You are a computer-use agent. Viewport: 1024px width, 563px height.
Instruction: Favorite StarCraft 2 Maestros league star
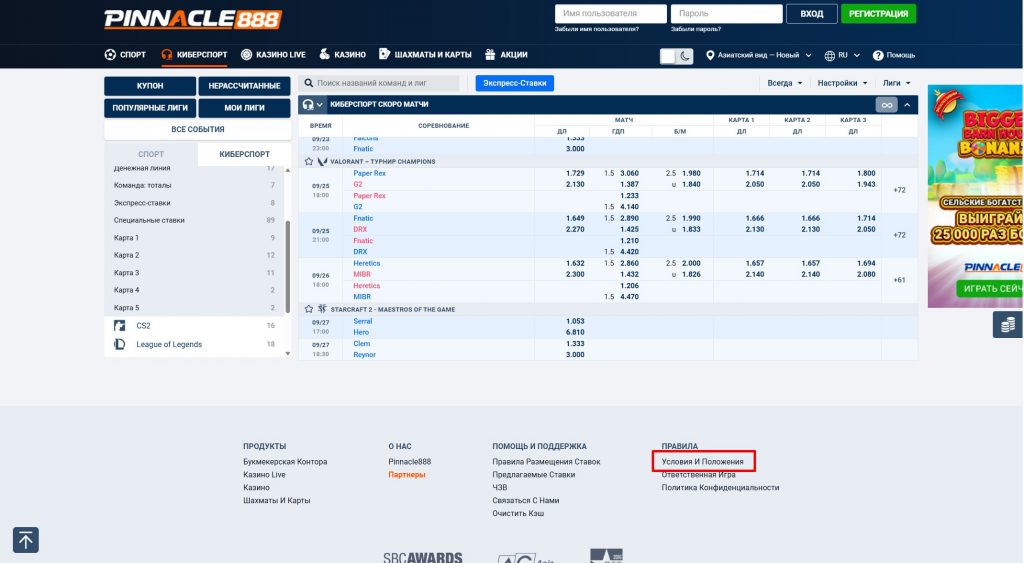click(309, 309)
